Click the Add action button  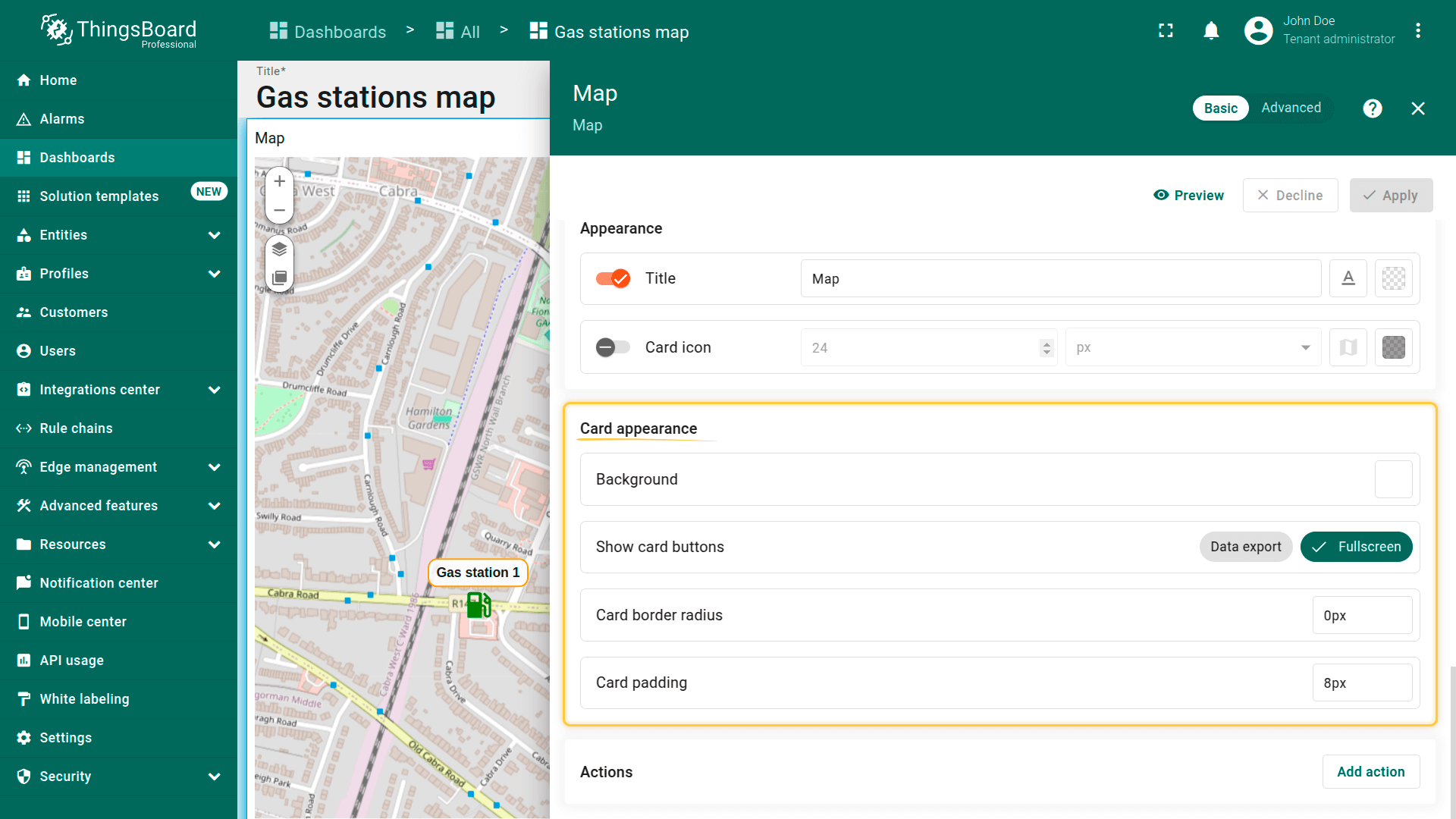[x=1370, y=771]
